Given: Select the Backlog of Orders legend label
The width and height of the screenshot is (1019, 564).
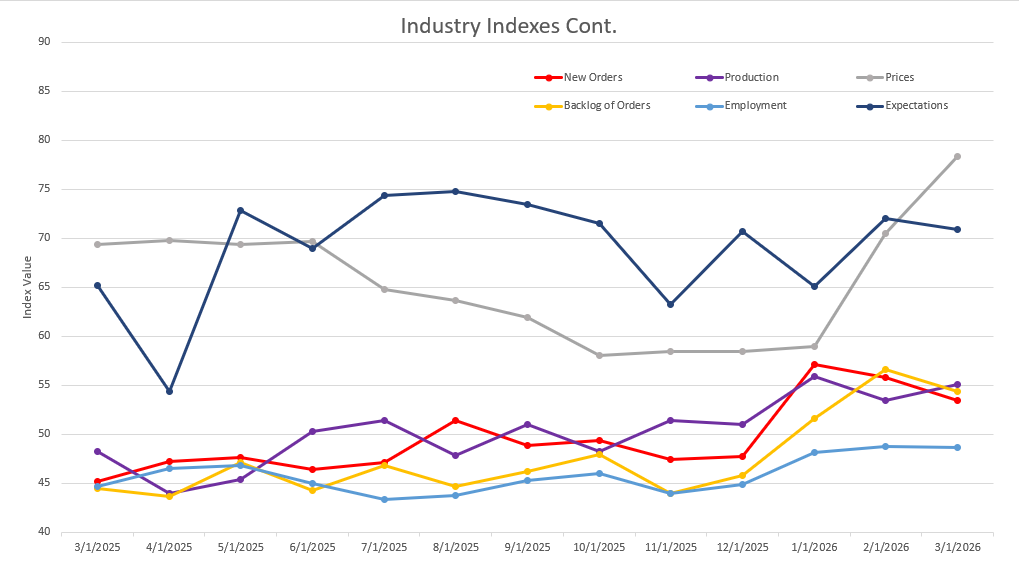Looking at the screenshot, I should tap(607, 105).
